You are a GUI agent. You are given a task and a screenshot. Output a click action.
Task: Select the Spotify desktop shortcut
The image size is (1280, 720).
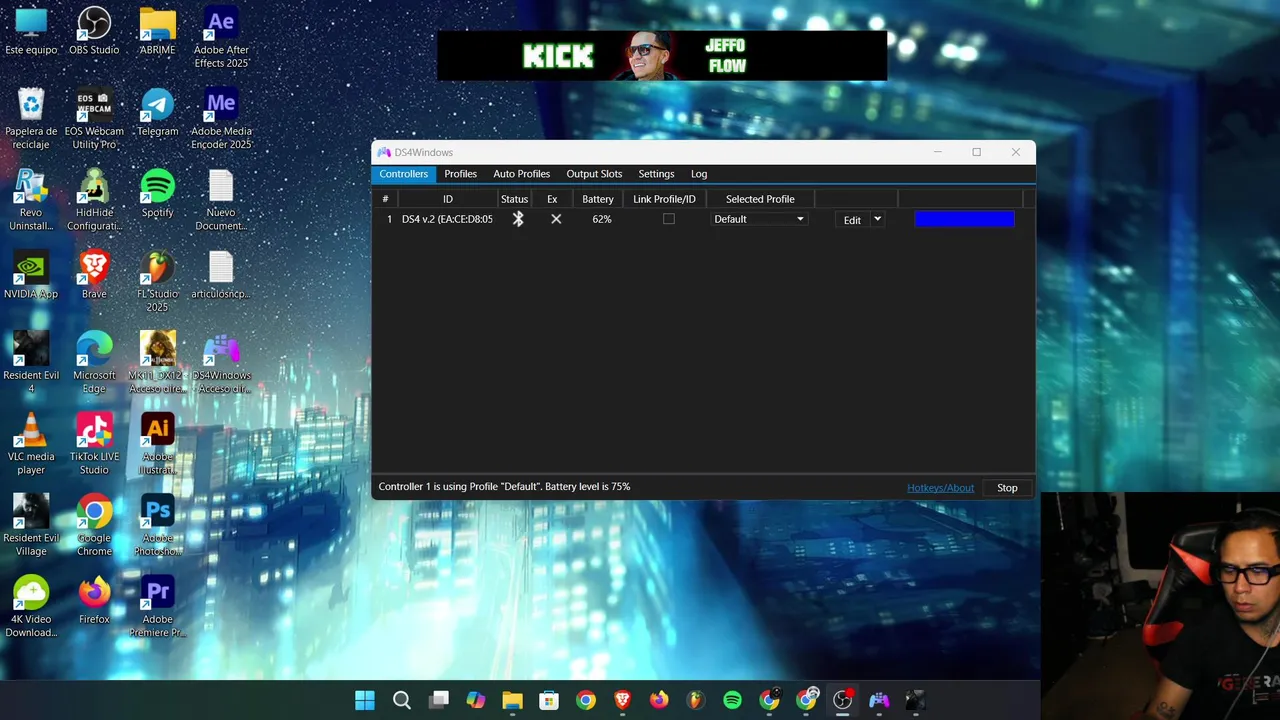(157, 193)
